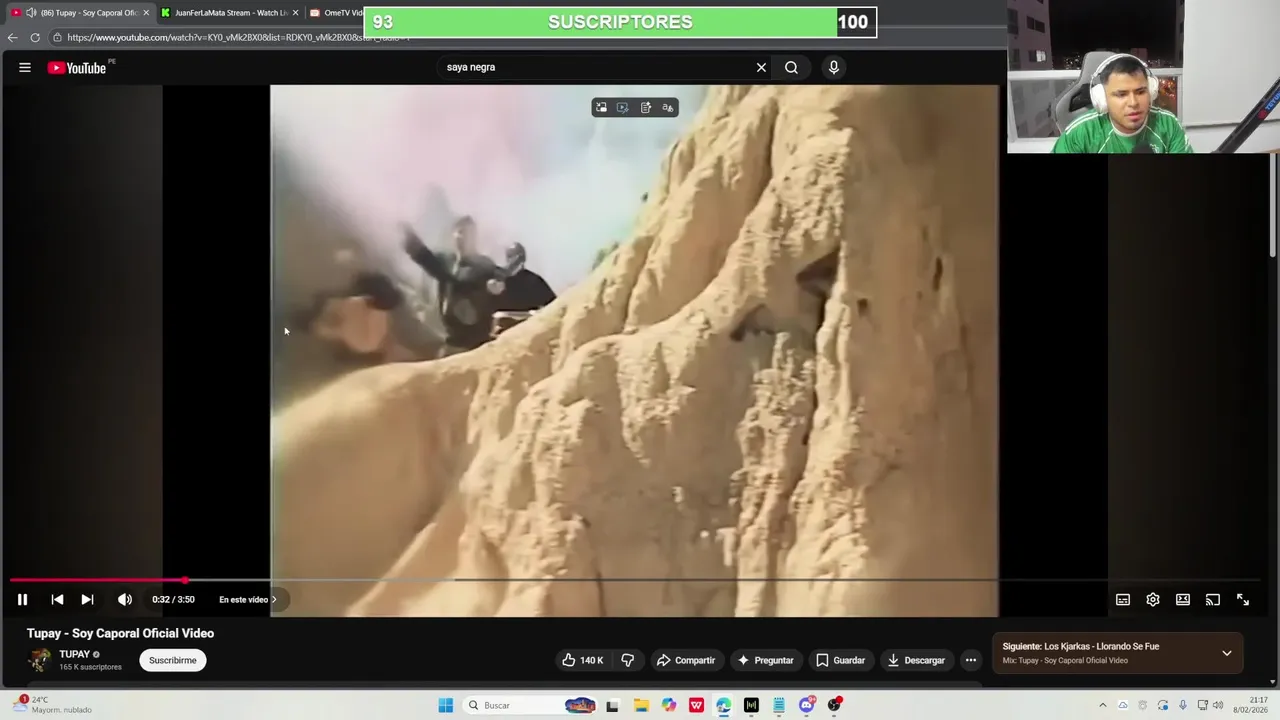The height and width of the screenshot is (720, 1280).
Task: Open OBS Studio from the taskbar
Action: (835, 705)
